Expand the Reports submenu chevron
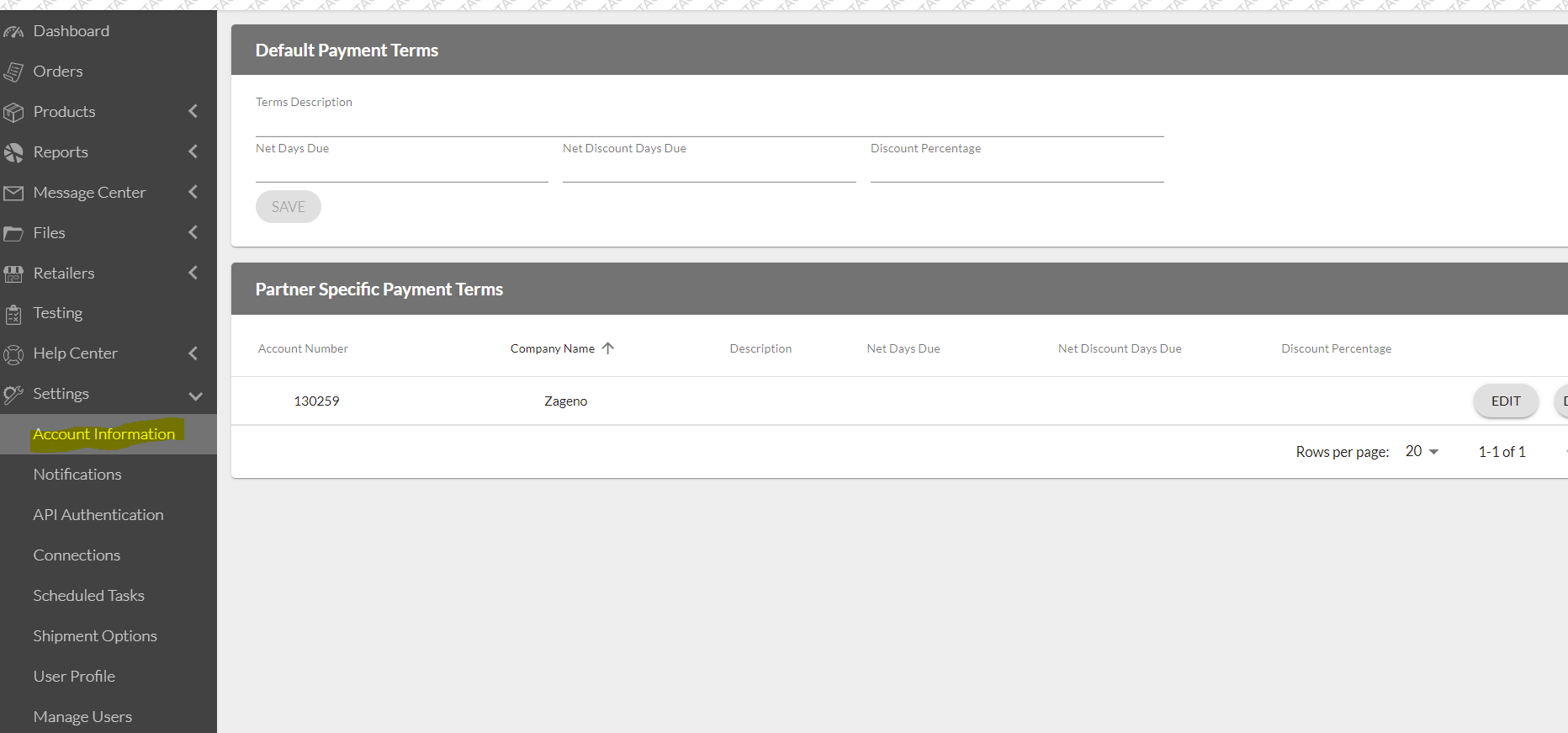The width and height of the screenshot is (1568, 733). click(x=193, y=151)
